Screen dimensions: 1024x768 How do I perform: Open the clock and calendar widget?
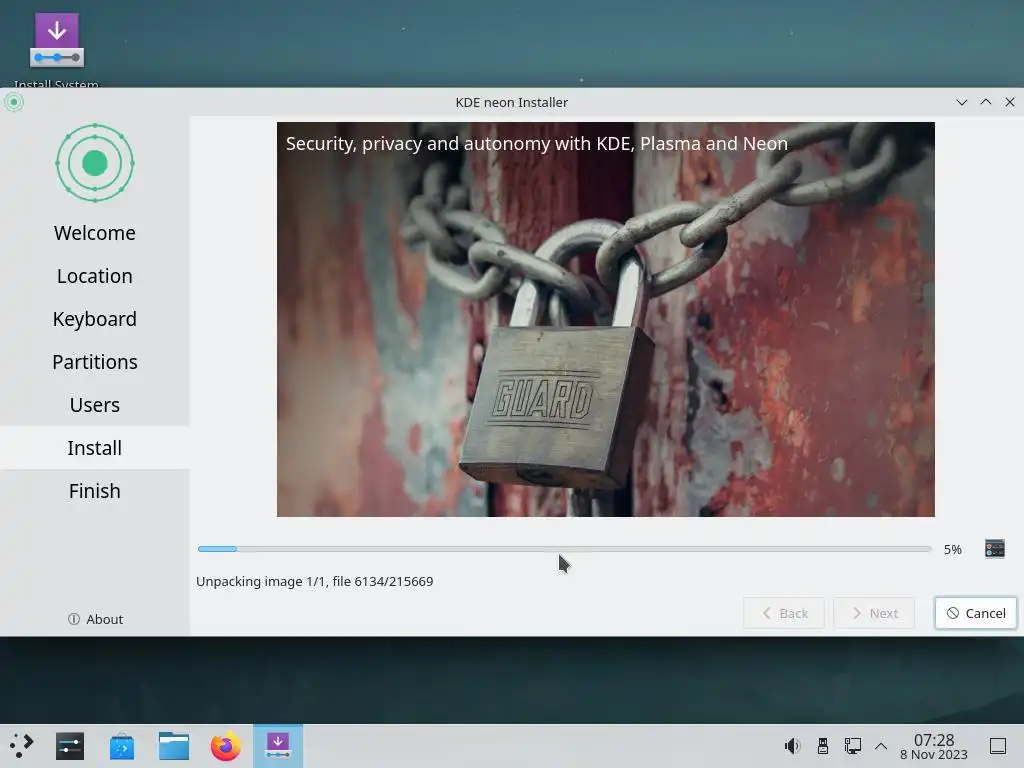click(933, 746)
